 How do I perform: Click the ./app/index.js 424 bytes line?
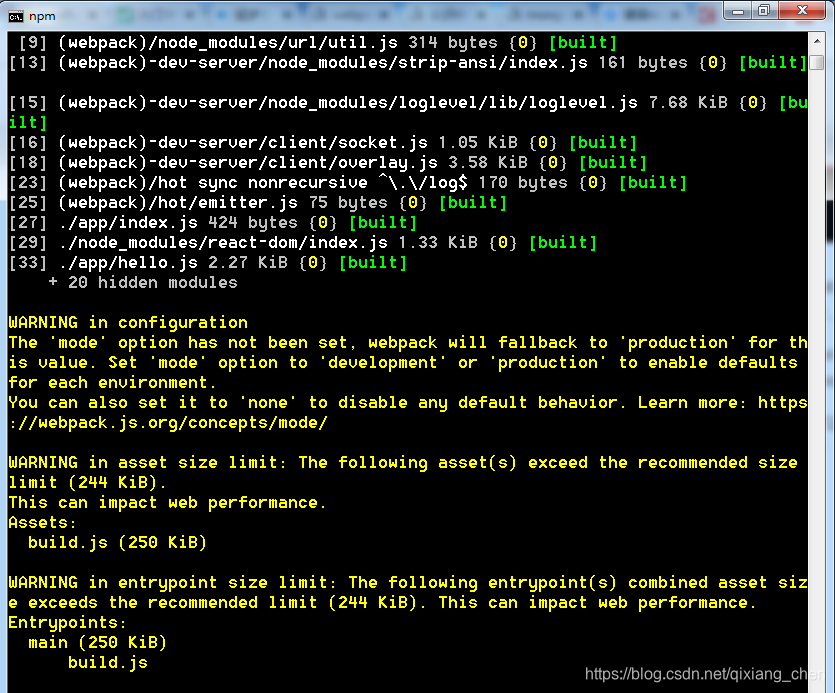(213, 223)
